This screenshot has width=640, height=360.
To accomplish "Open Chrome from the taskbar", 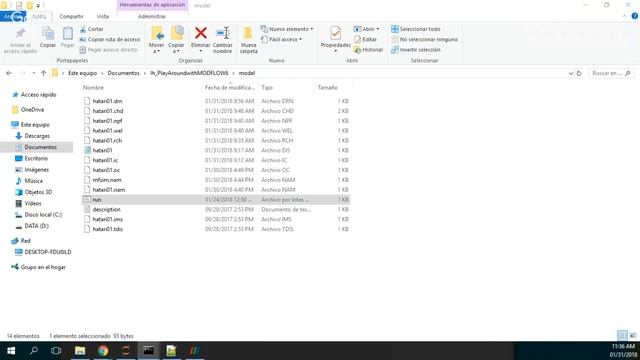I will coord(103,351).
